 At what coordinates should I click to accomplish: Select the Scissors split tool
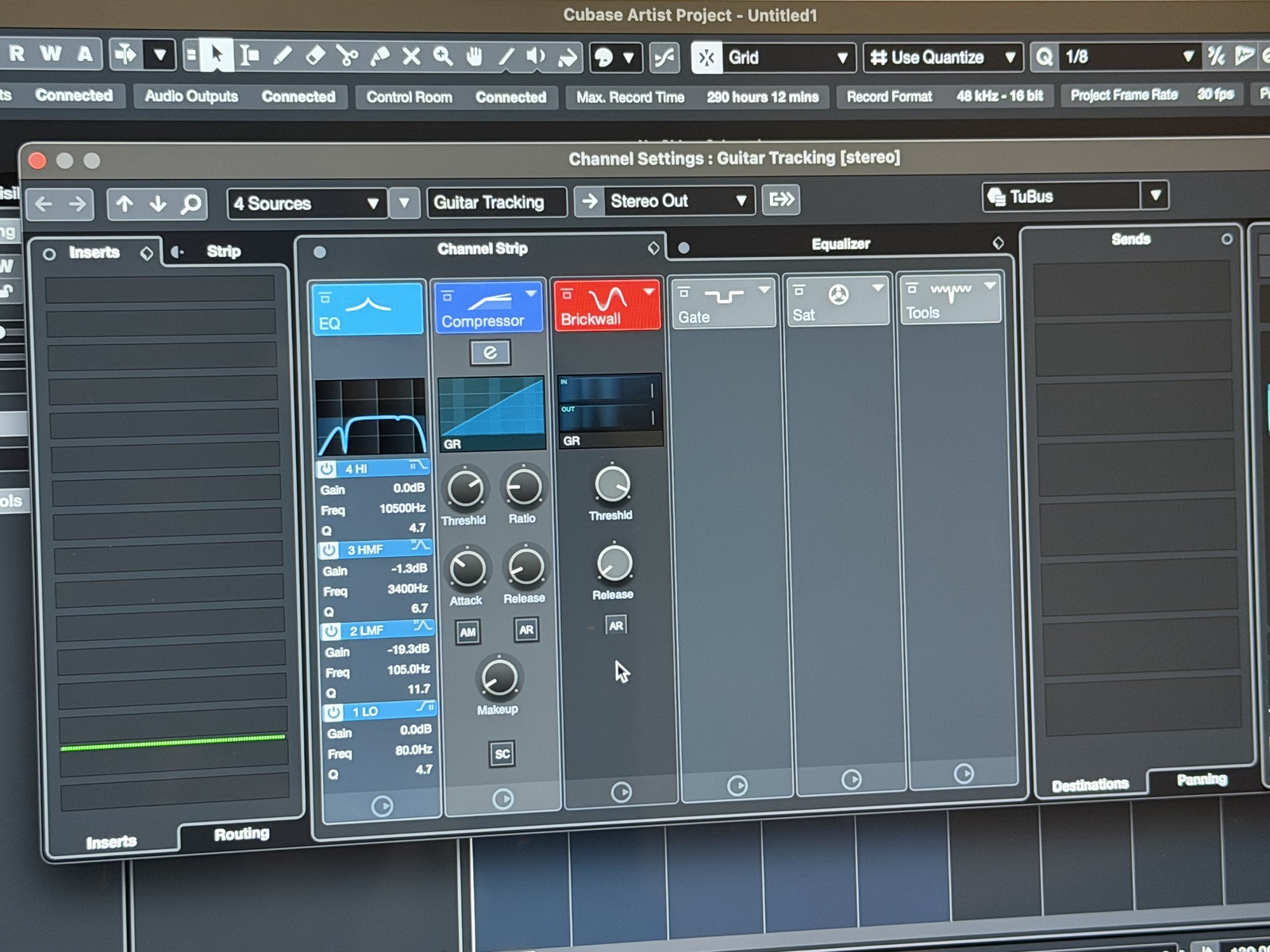[x=347, y=56]
